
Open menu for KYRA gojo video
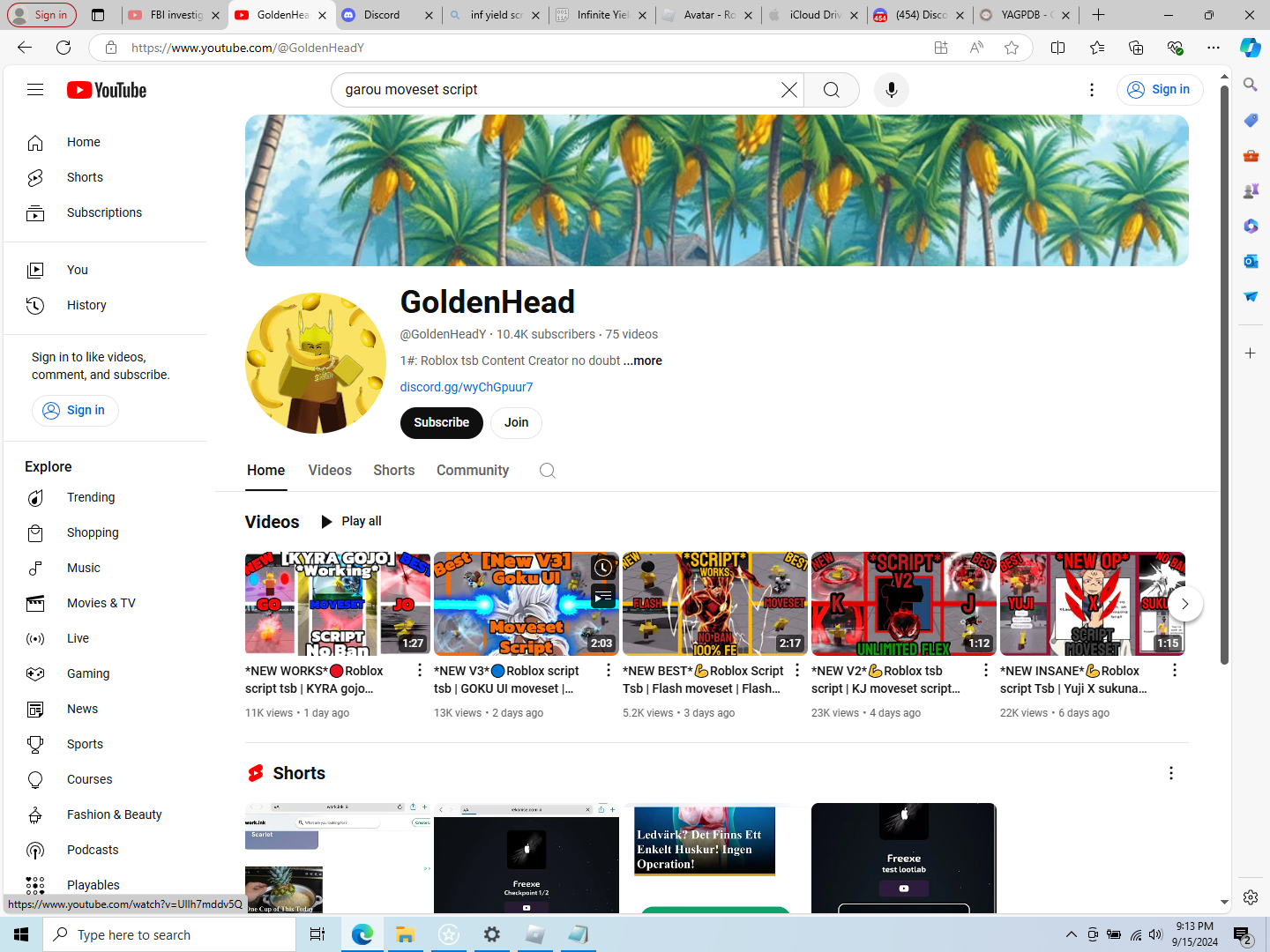click(x=420, y=670)
